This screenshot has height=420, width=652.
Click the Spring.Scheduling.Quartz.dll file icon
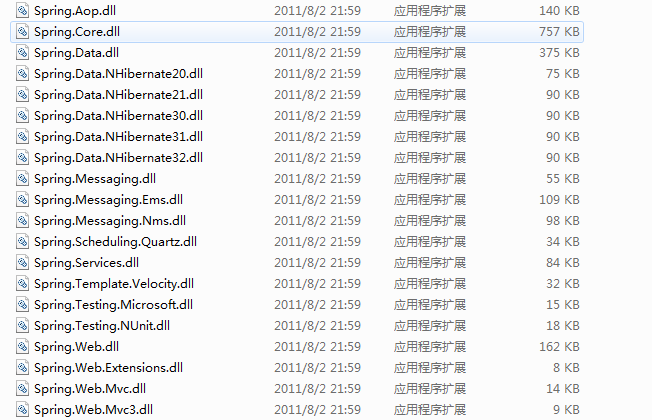click(22, 242)
